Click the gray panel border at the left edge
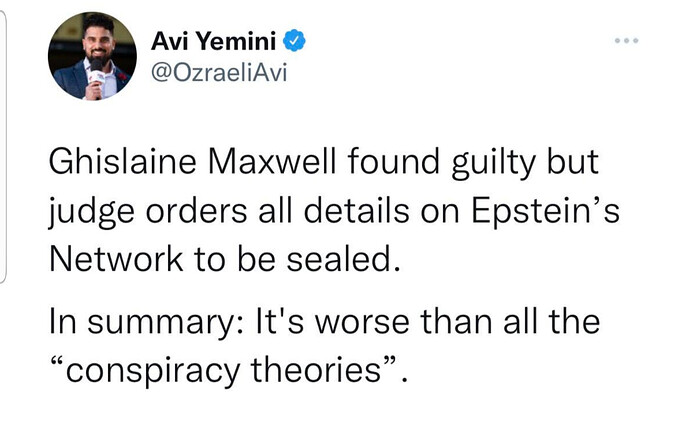Screen dimensions: 690x430 [4, 147]
